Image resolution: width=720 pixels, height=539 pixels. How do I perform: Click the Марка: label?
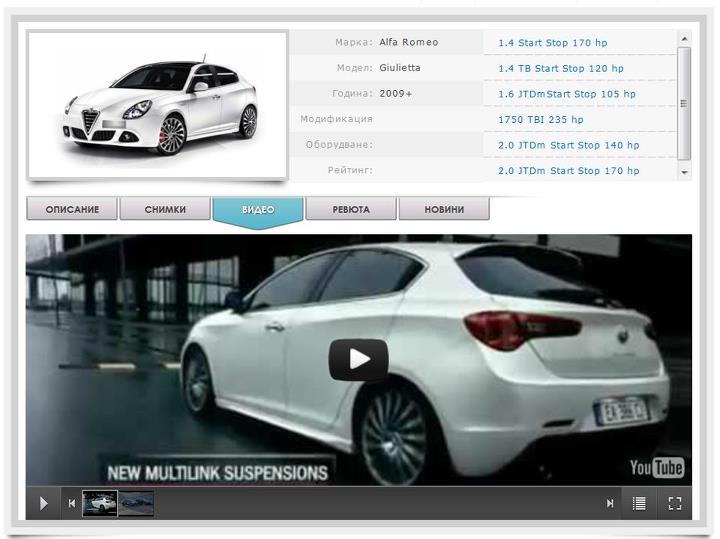pyautogui.click(x=354, y=42)
